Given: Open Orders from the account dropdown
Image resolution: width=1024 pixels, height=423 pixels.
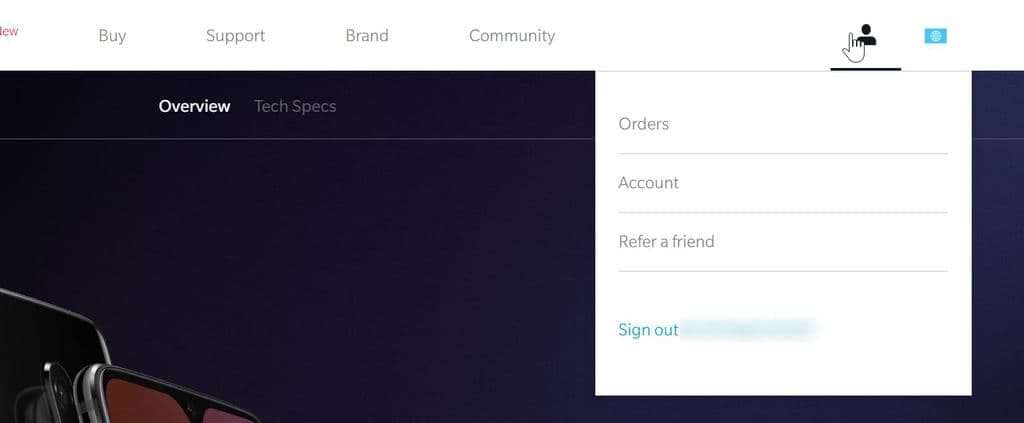Looking at the screenshot, I should coord(783,124).
